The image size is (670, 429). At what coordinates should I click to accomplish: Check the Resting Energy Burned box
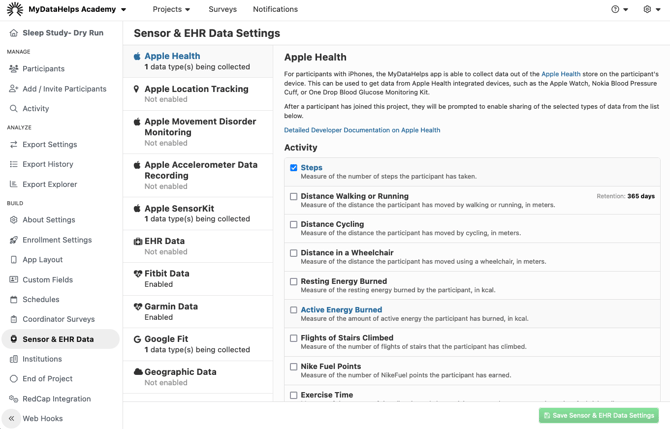coord(294,282)
